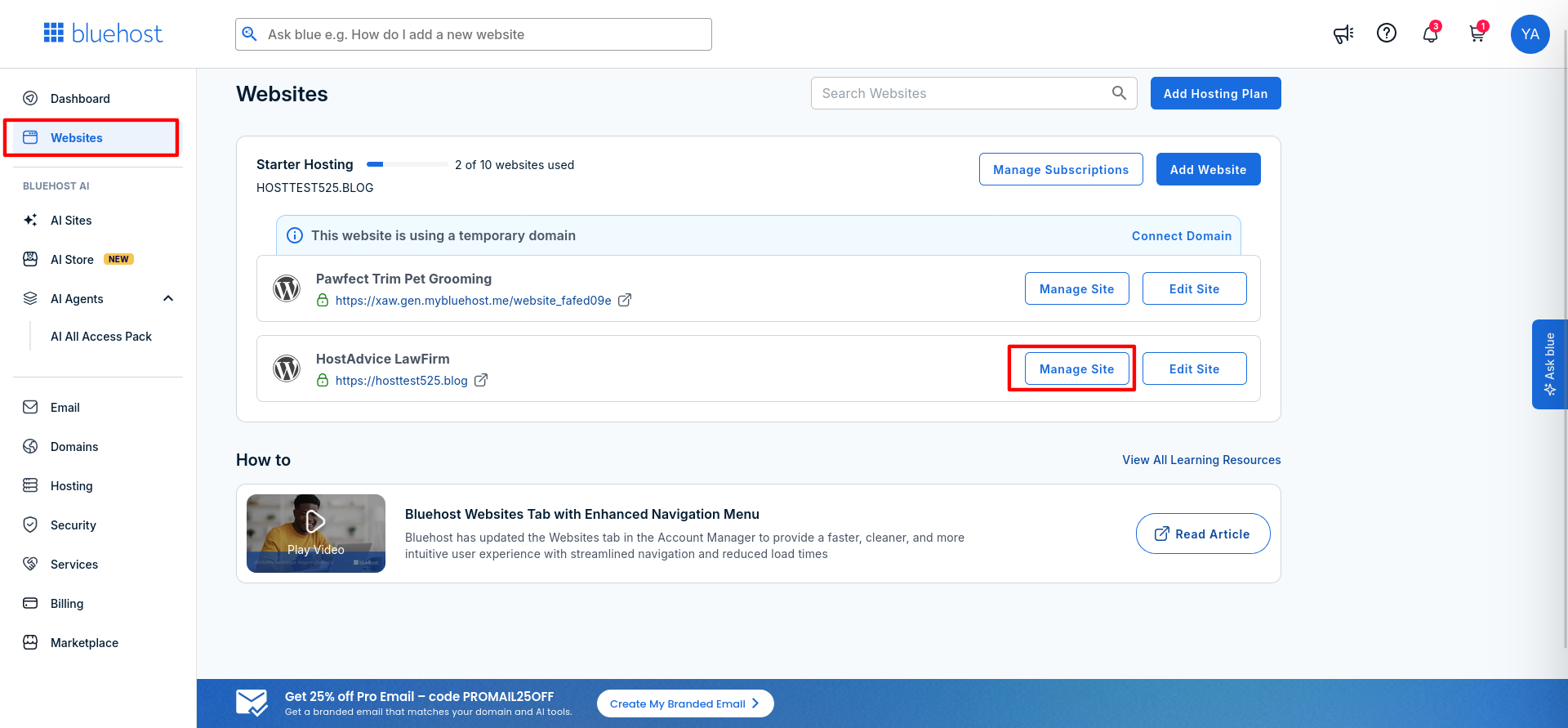
Task: Click the websites used progress bar
Action: tap(407, 164)
